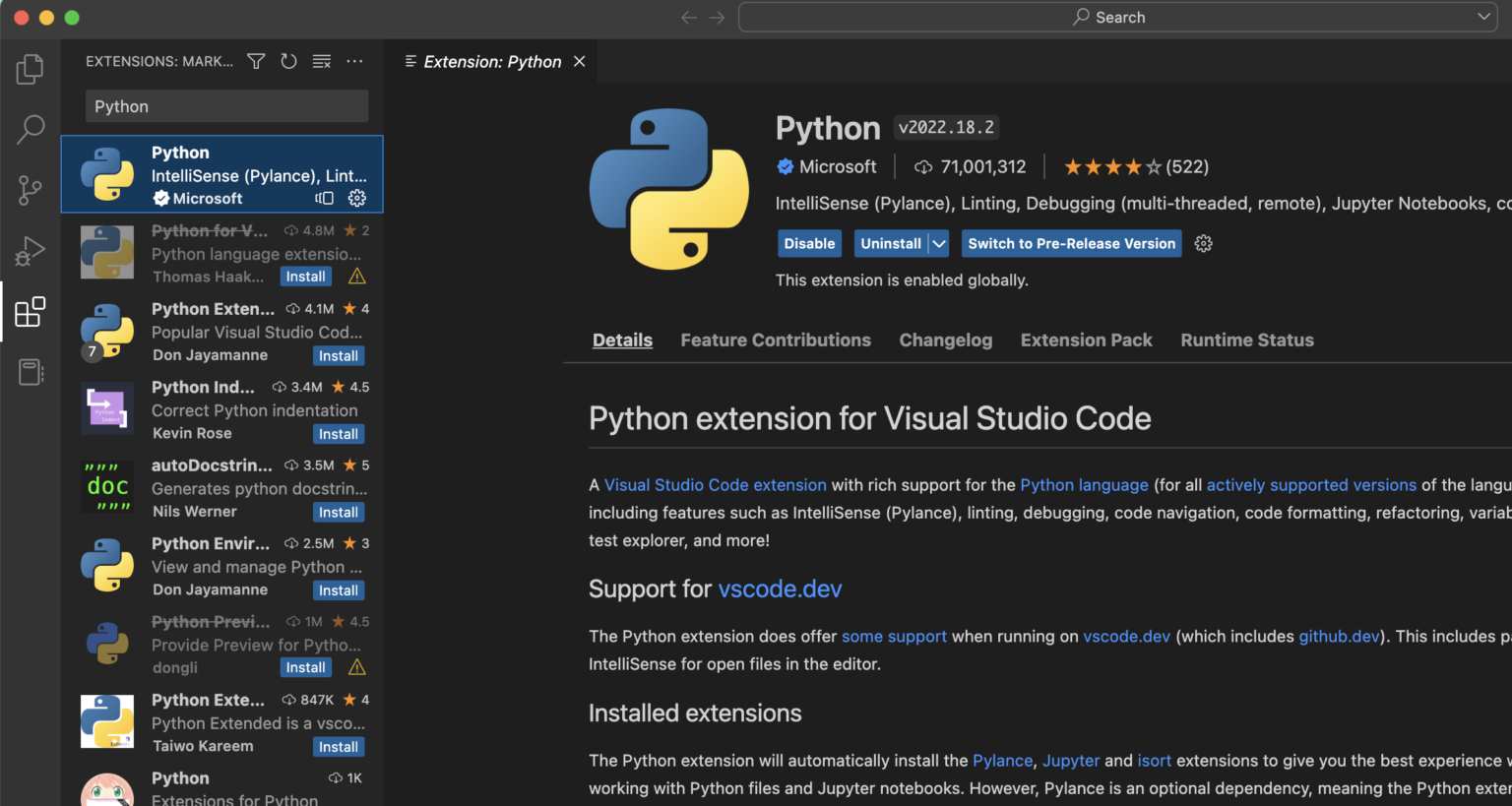Viewport: 1512px width, 806px height.
Task: Click the verified Microsoft publisher badge
Action: point(785,166)
